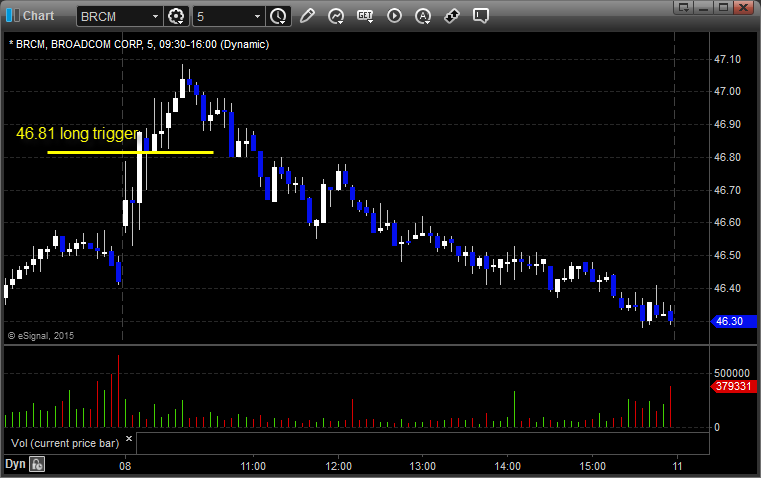Click the 46.81 long trigger label
The image size is (761, 478).
pos(78,132)
